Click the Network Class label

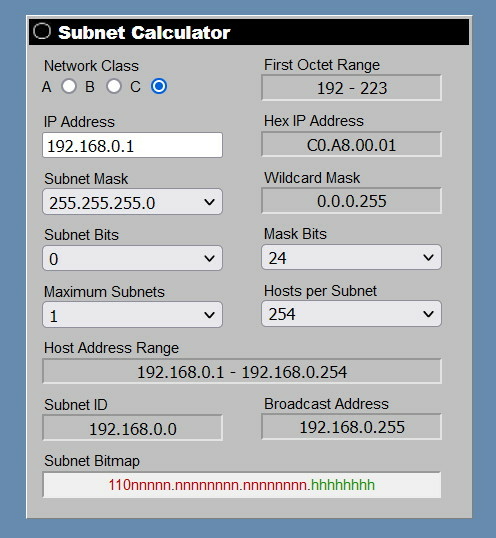click(91, 66)
